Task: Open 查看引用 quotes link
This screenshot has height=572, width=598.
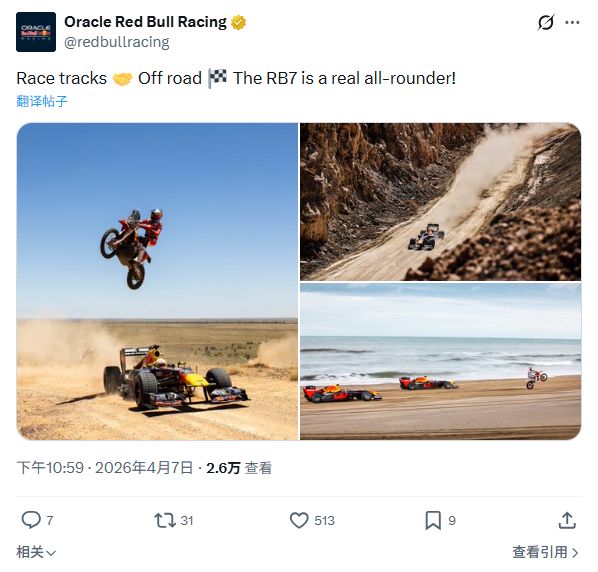Action: pos(545,552)
